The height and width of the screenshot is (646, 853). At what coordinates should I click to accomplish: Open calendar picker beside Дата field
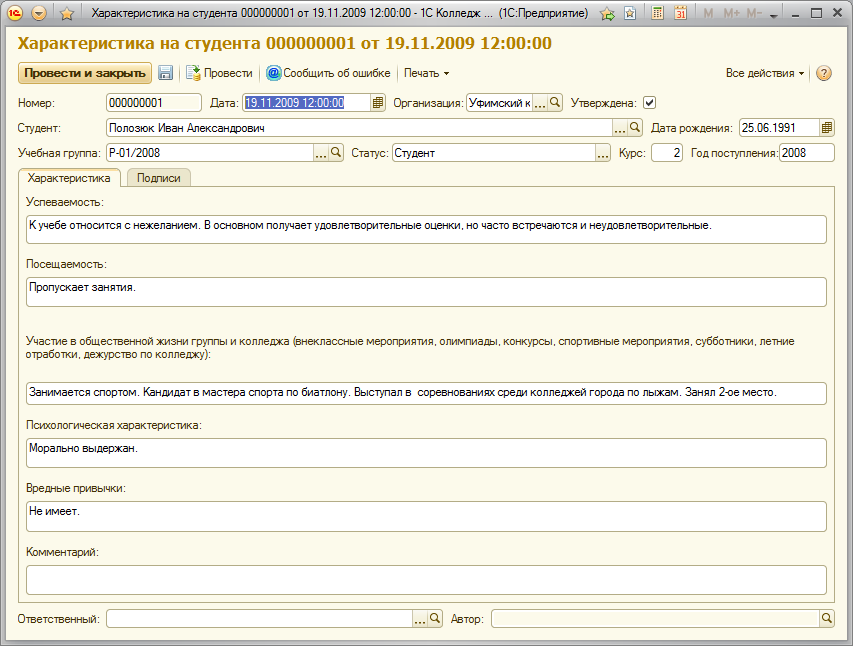click(x=378, y=103)
